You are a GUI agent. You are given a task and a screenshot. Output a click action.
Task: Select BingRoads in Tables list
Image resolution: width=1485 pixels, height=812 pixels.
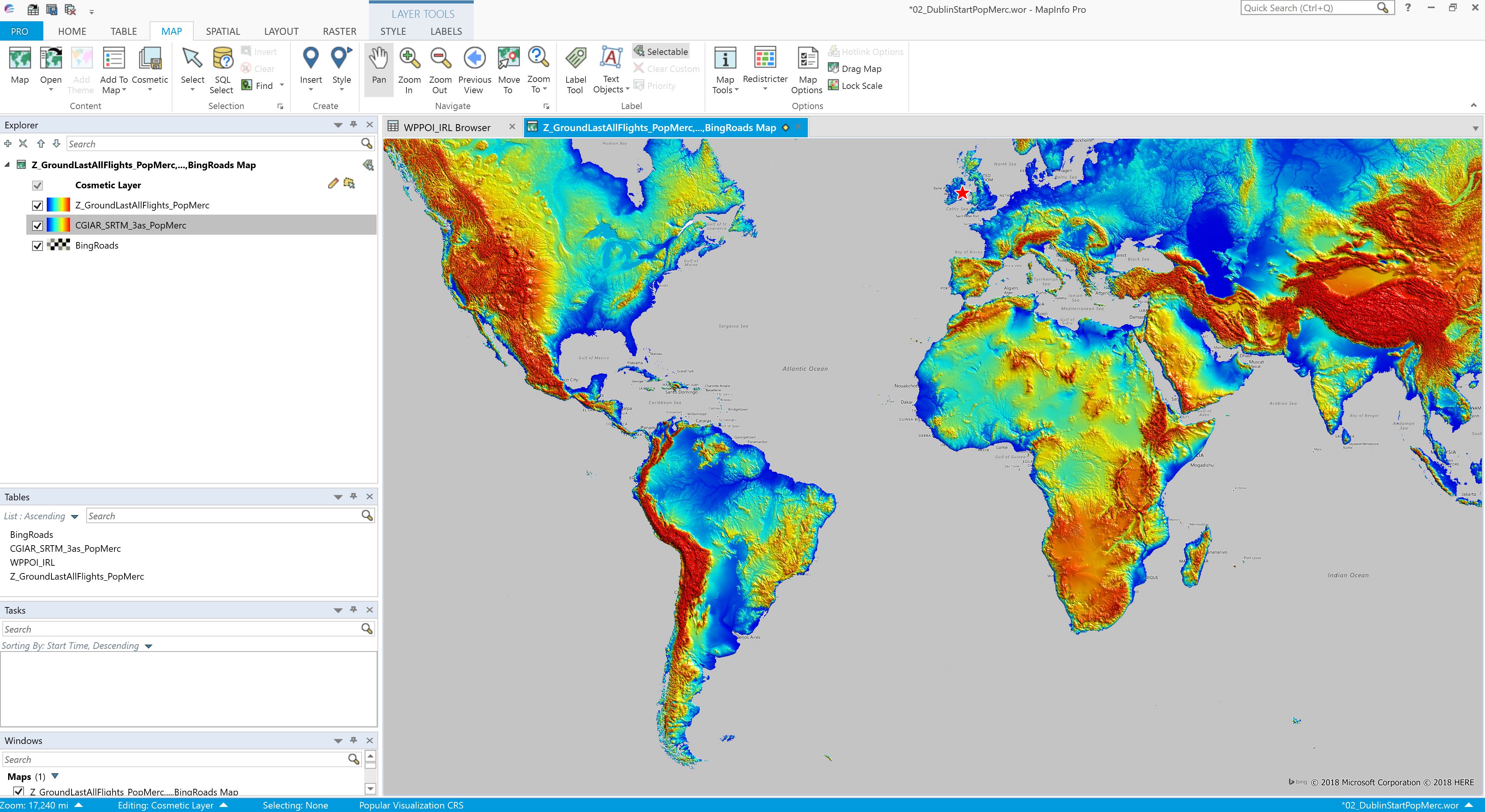pos(31,535)
